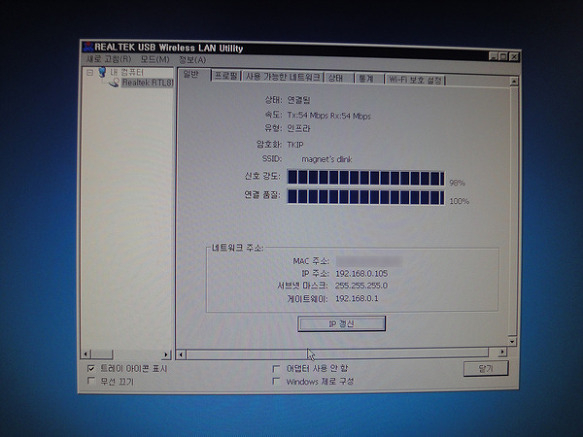The height and width of the screenshot is (437, 583).
Task: Open the 새로 고침(R) menu
Action: (x=109, y=59)
